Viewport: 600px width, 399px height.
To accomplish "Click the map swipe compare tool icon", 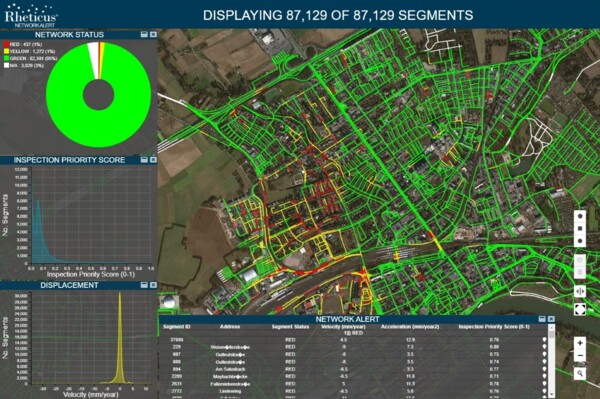I will (580, 292).
